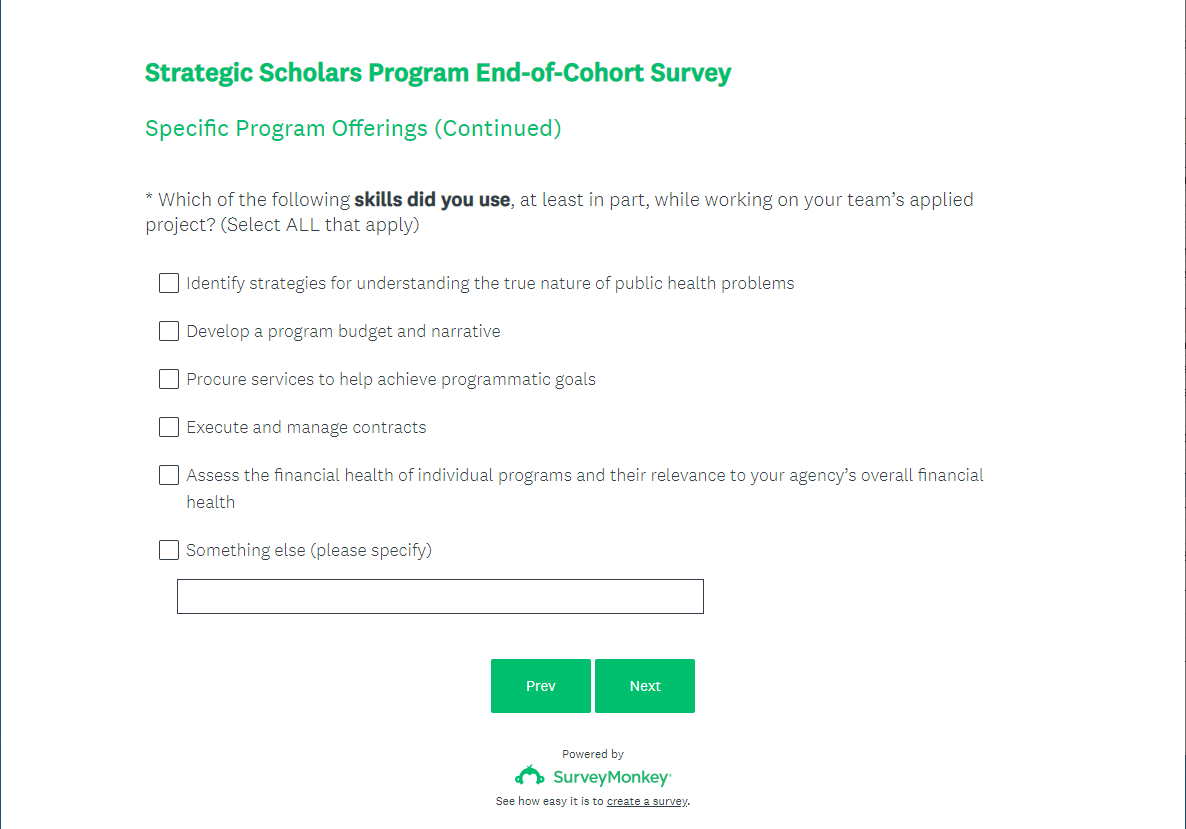Click the 'Powered by' text
1186x829 pixels.
(x=593, y=754)
